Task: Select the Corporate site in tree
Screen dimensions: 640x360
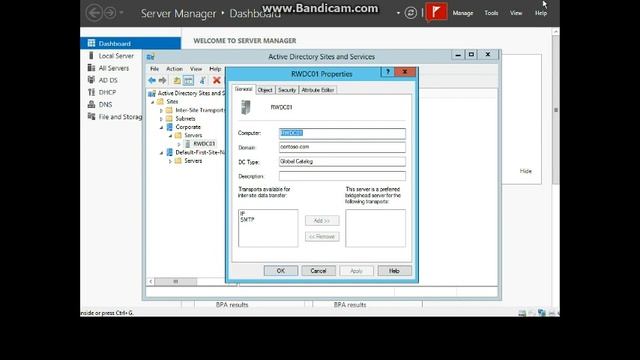Action: coord(188,127)
